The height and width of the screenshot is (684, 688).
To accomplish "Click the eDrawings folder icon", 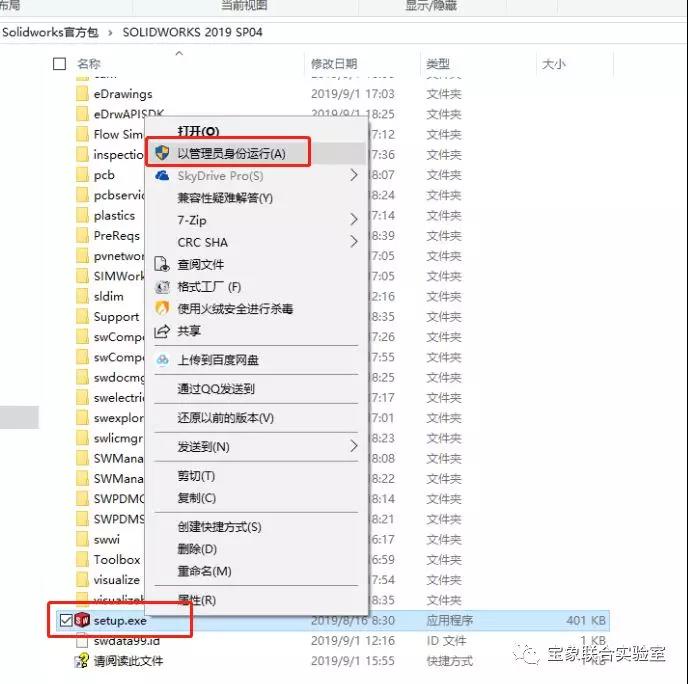I will click(x=82, y=93).
